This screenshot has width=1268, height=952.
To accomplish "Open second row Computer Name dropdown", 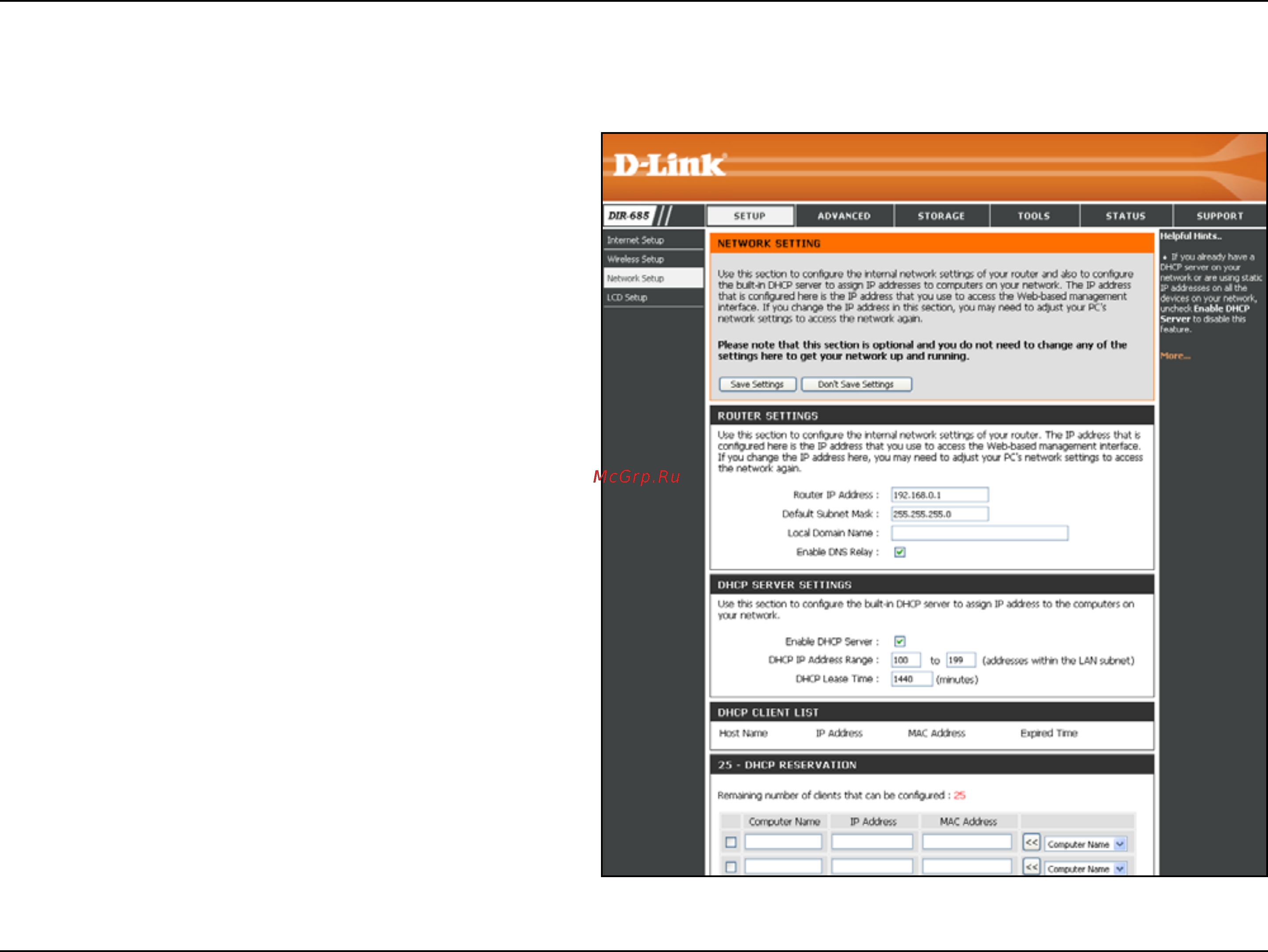I will 1086,869.
